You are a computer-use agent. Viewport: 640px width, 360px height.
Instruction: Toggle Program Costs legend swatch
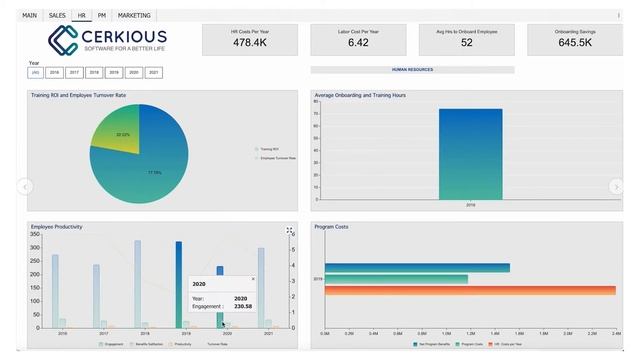(458, 344)
